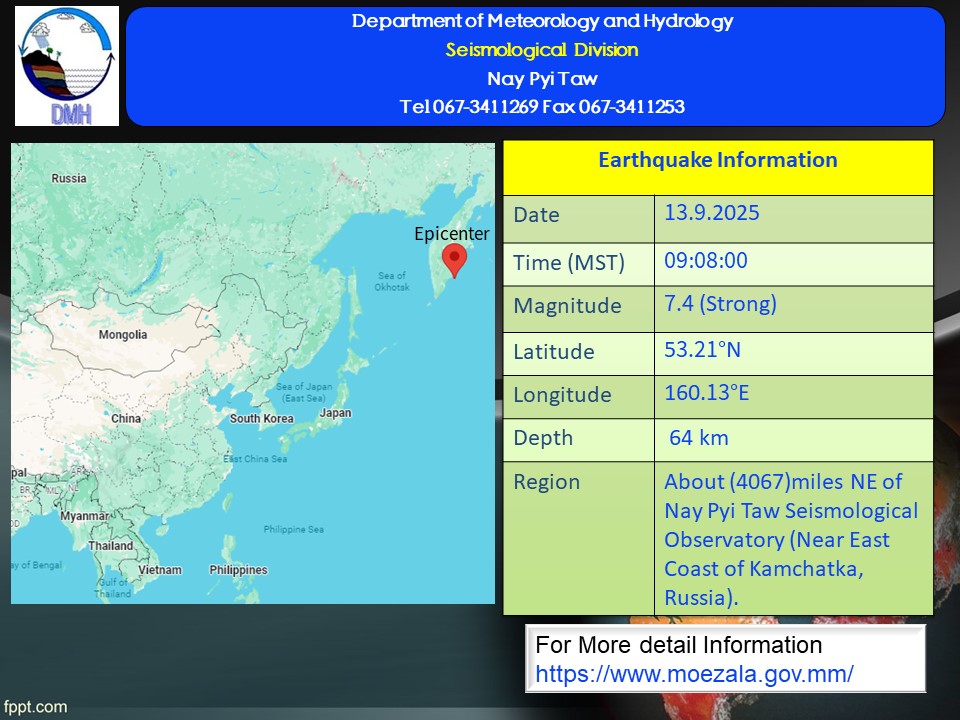Click the Region description text
Image resolution: width=960 pixels, height=720 pixels.
click(x=791, y=539)
